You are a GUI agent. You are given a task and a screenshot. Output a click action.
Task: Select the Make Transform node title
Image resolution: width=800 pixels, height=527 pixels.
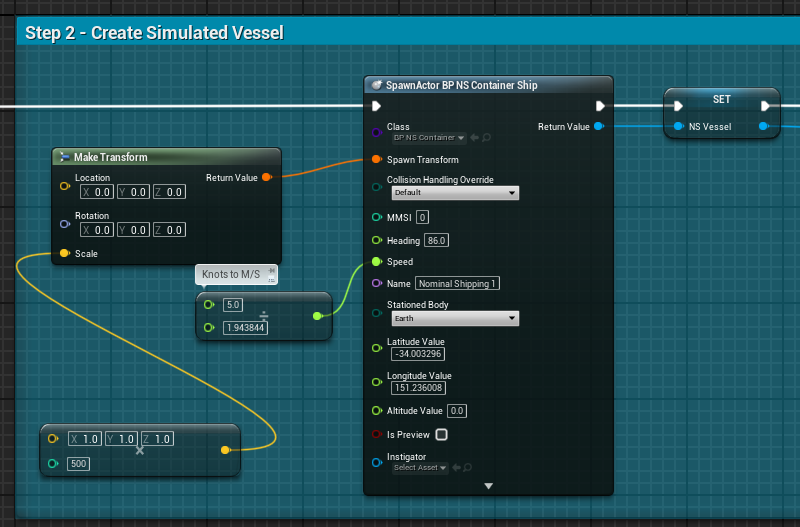110,157
